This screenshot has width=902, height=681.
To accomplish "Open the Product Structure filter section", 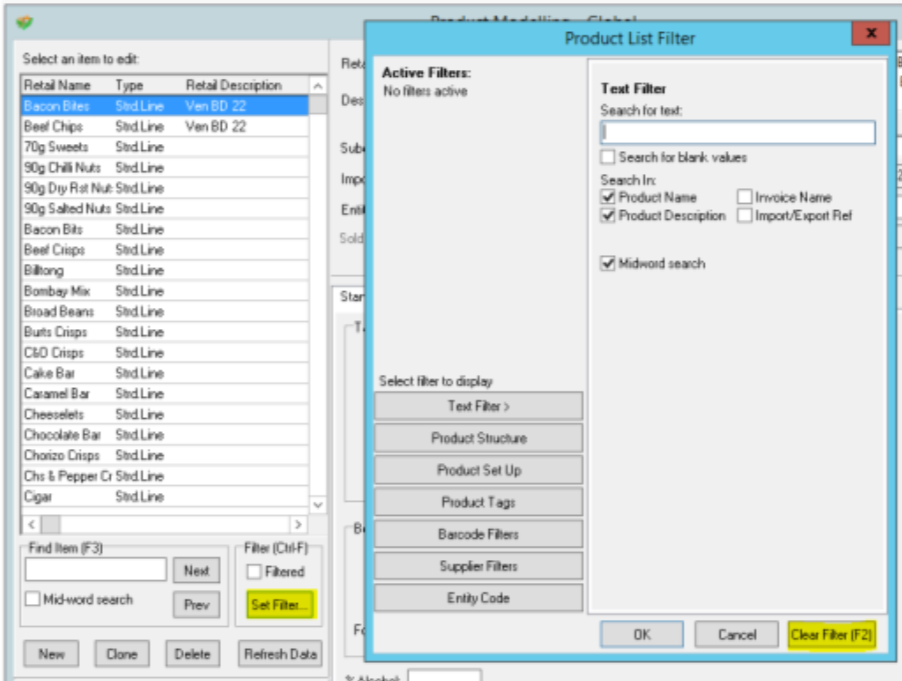I will [x=478, y=438].
